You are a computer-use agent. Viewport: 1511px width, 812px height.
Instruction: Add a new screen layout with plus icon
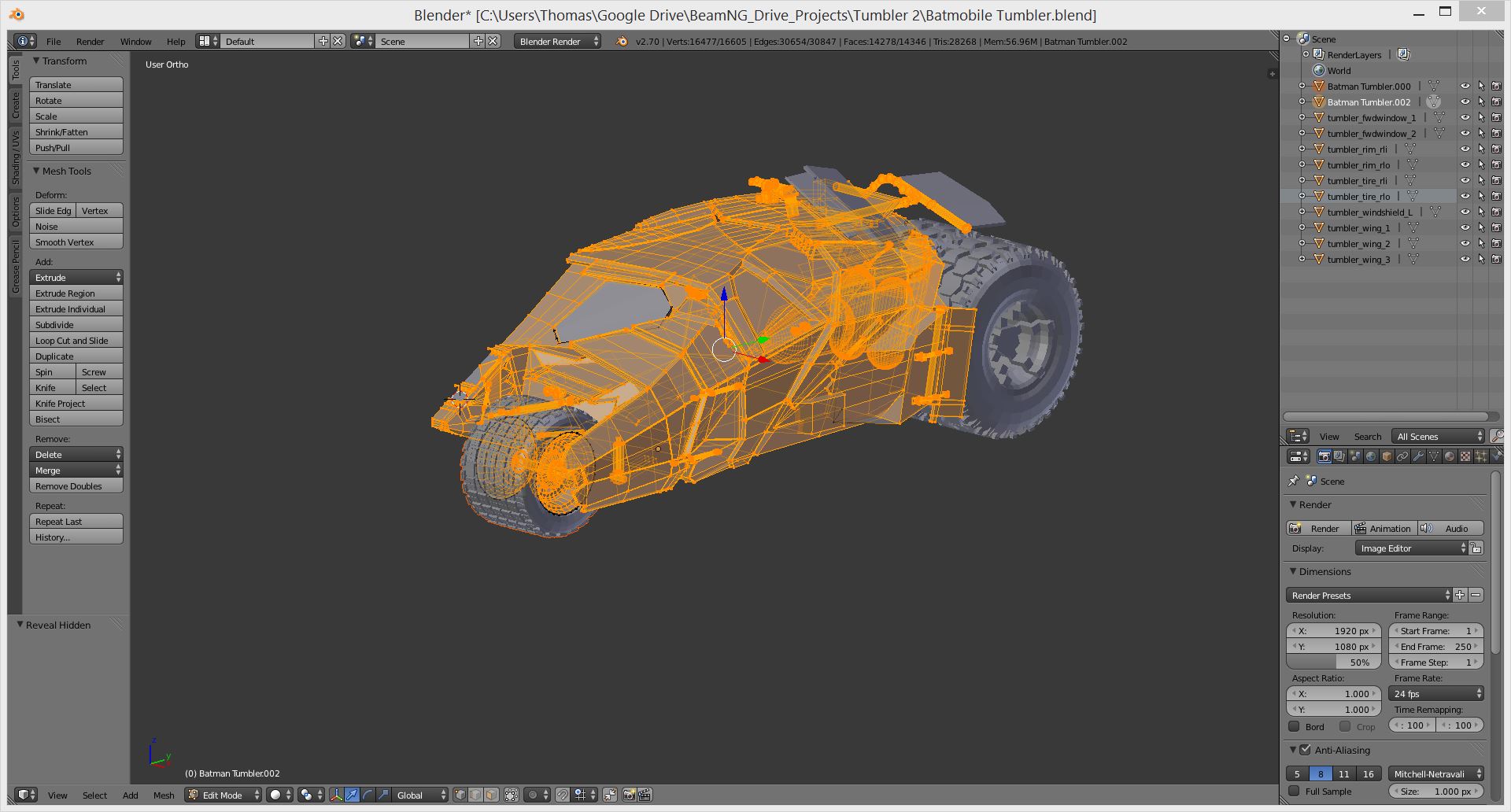click(x=323, y=41)
